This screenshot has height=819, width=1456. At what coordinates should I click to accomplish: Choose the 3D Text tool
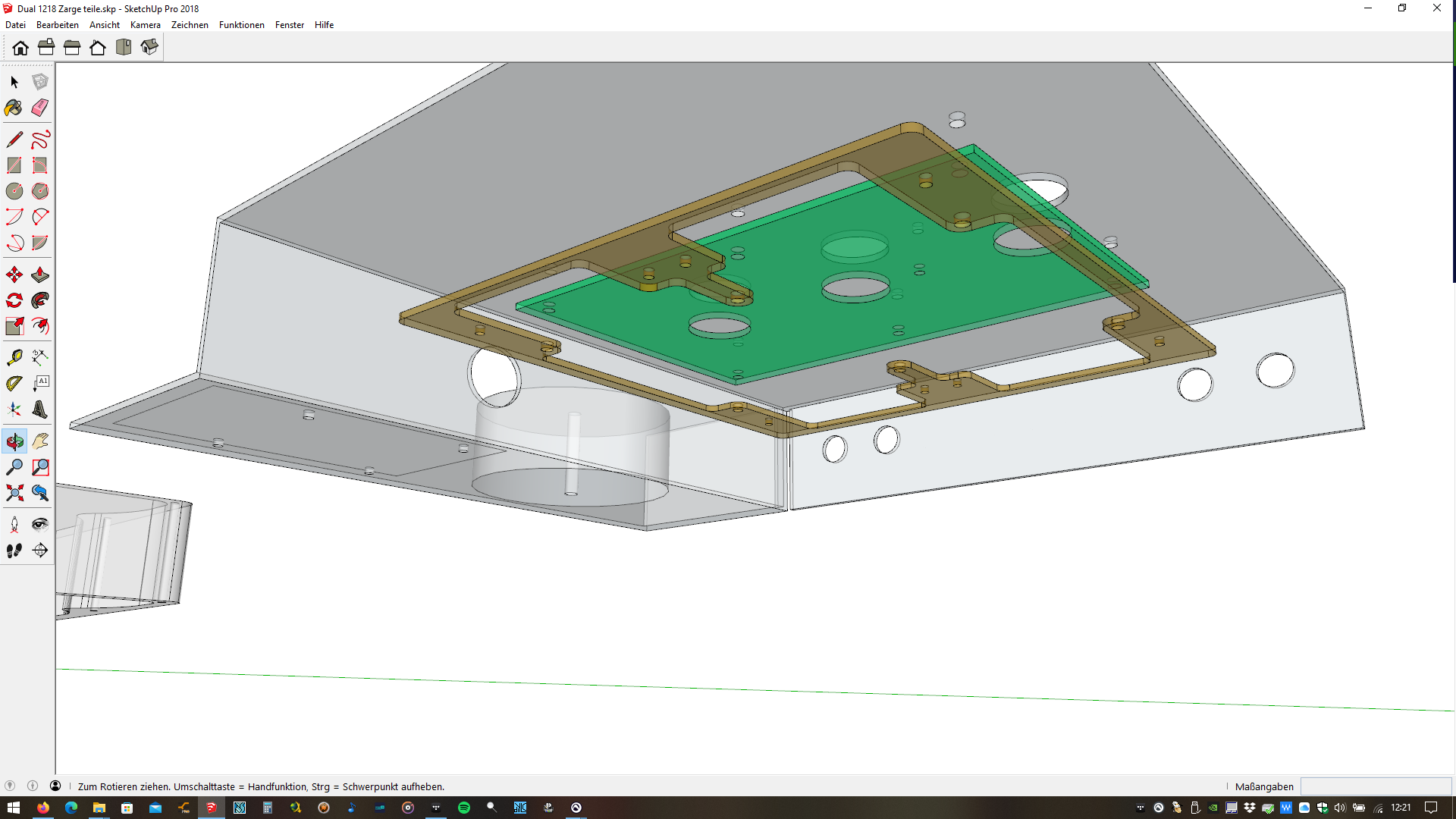click(x=40, y=409)
